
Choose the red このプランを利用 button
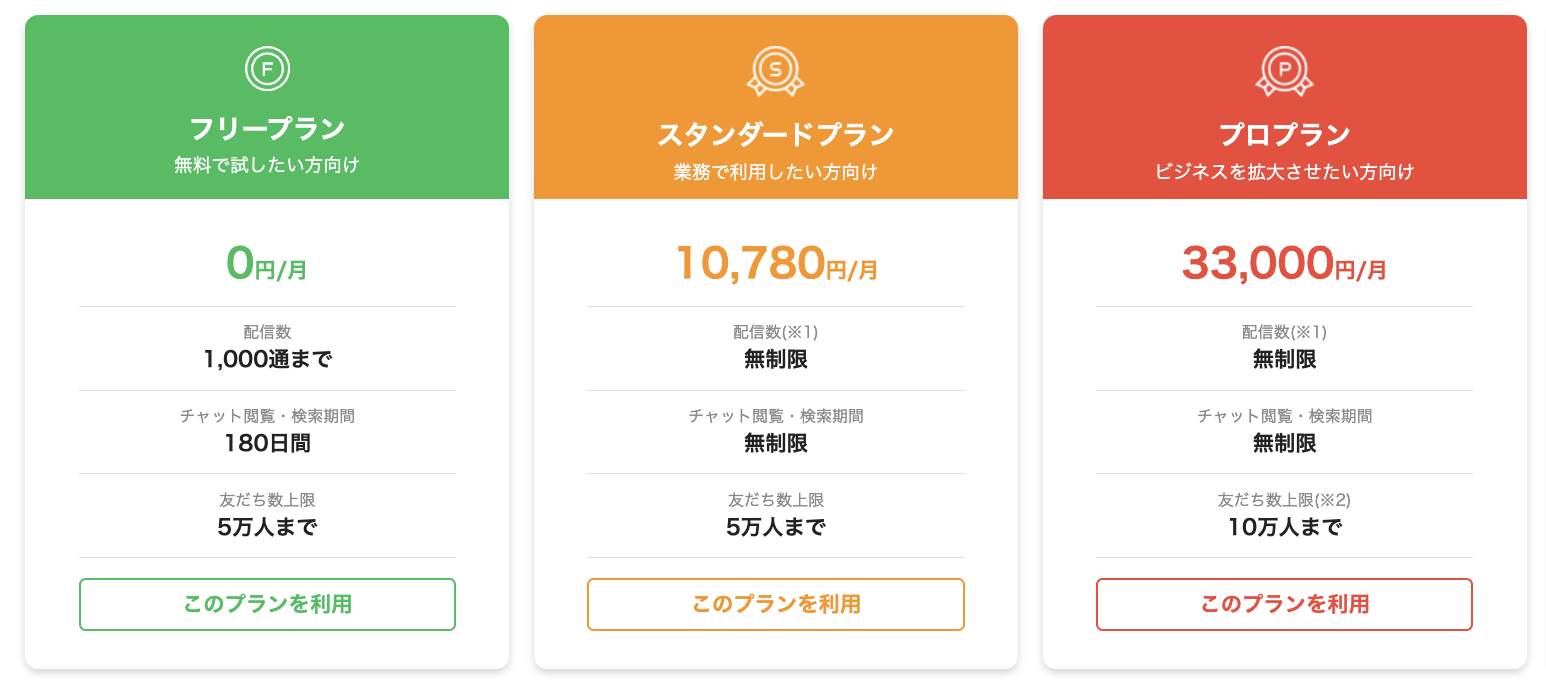pos(1284,604)
